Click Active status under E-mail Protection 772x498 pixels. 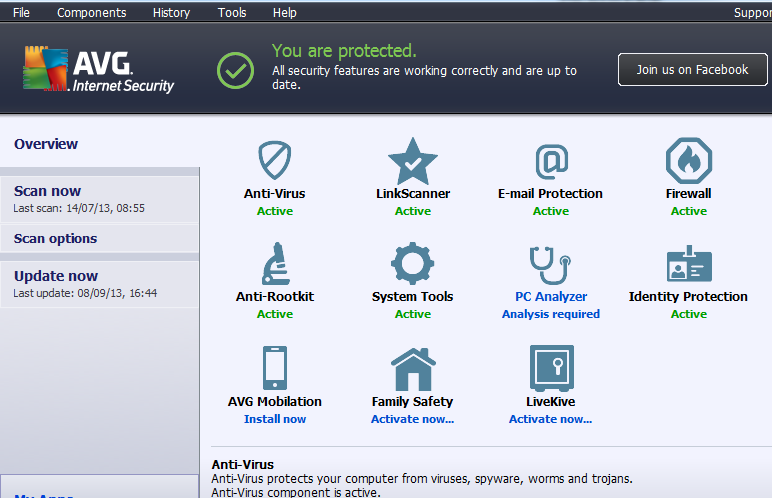550,211
